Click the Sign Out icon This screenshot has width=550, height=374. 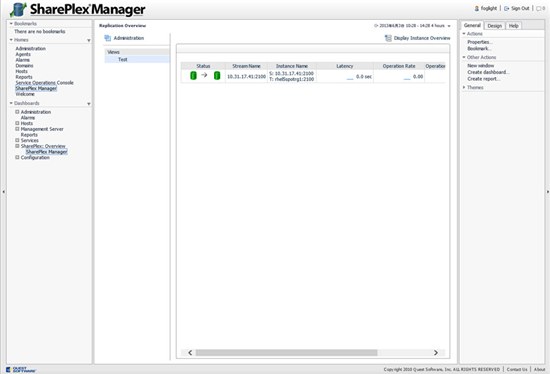click(x=507, y=8)
